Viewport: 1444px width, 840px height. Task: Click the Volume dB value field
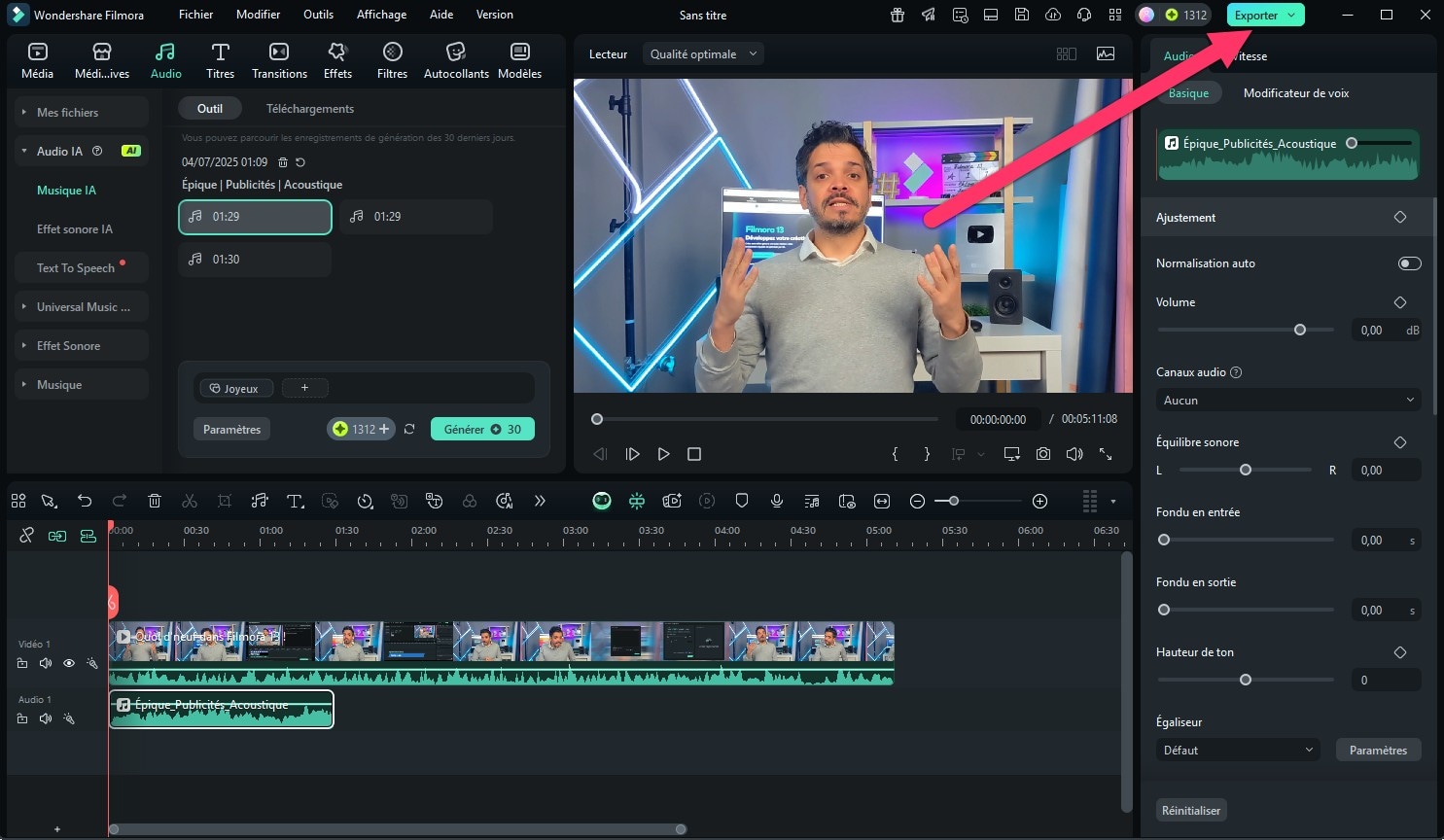(x=1386, y=330)
